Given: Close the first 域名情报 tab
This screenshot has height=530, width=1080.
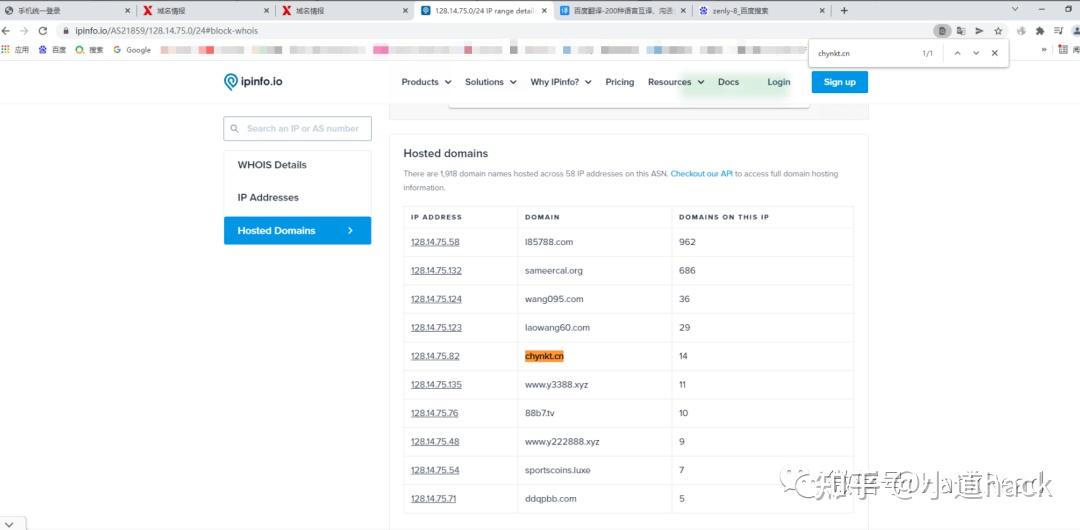Looking at the screenshot, I should tap(267, 10).
